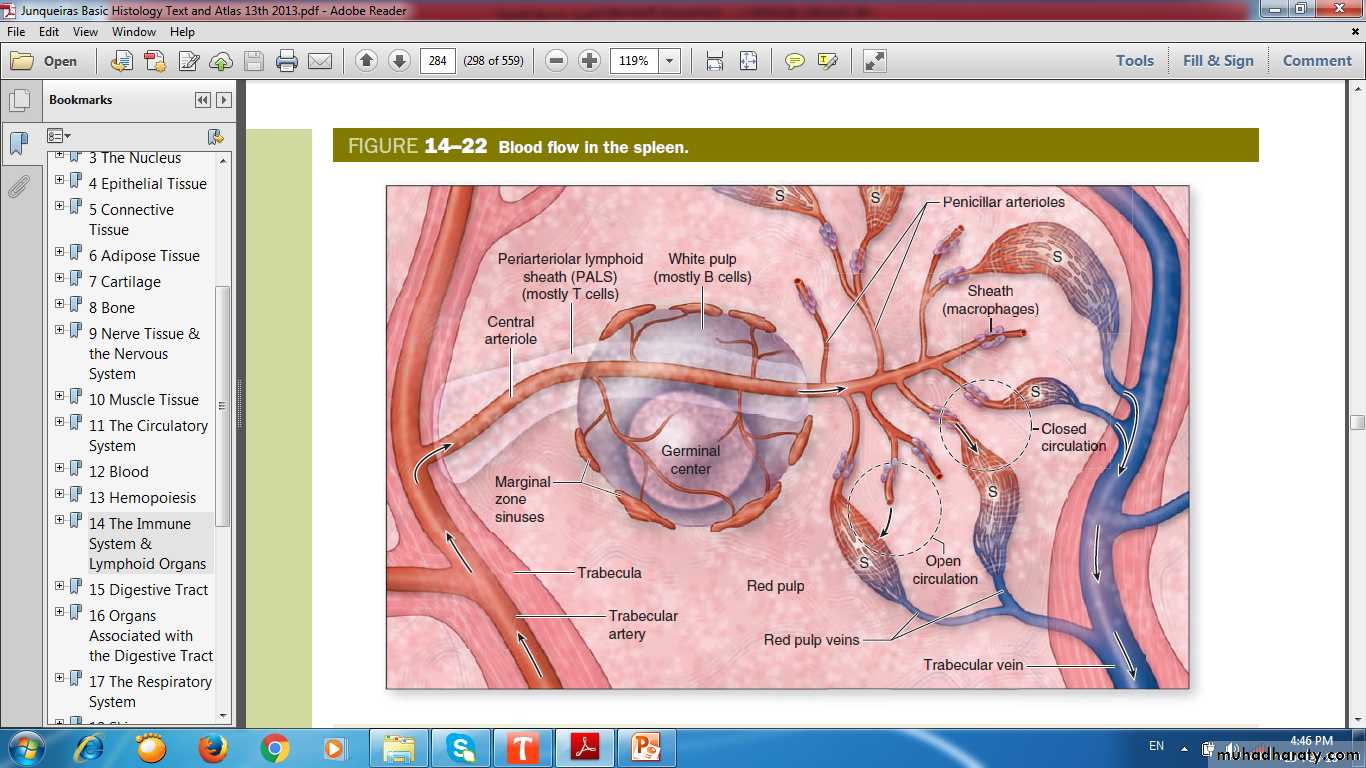
Task: Add a sticky note comment
Action: click(795, 61)
